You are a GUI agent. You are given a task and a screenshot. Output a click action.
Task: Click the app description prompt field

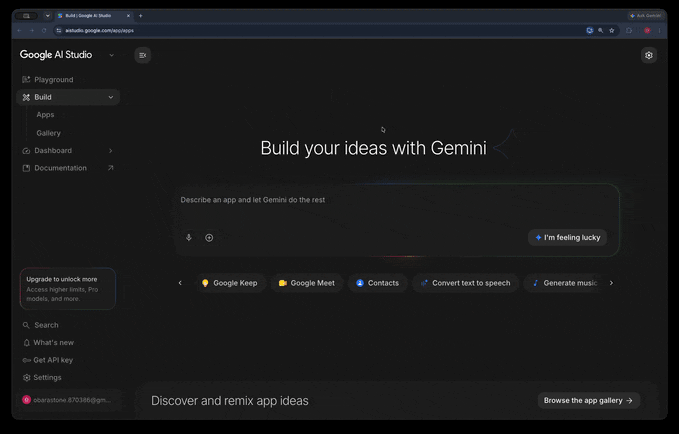(398, 200)
